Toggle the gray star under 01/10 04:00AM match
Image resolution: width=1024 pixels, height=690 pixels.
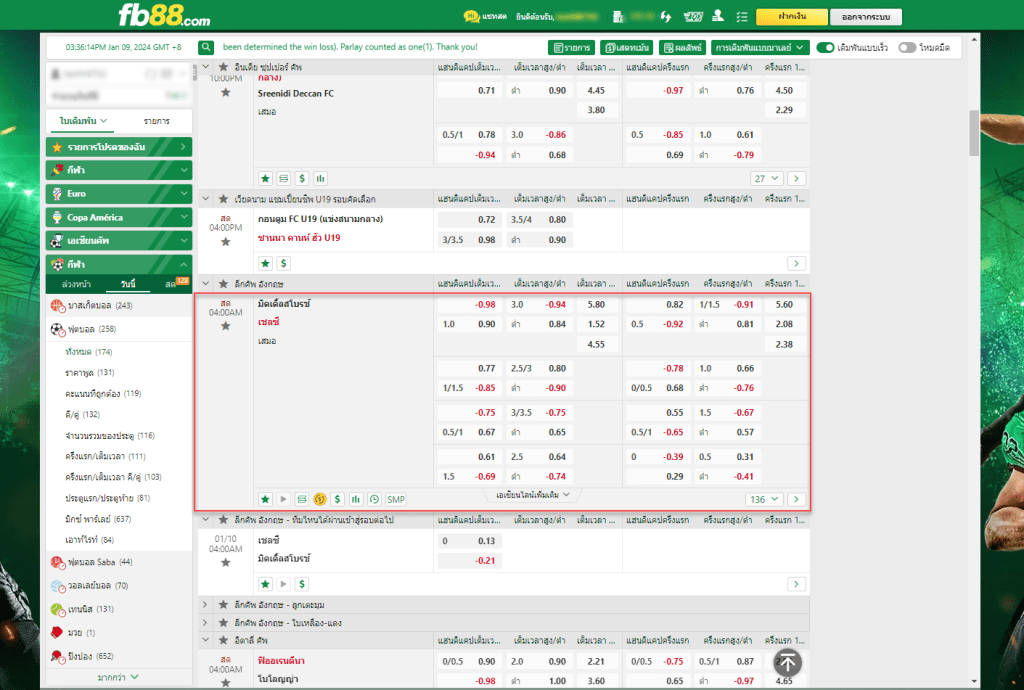coord(225,562)
